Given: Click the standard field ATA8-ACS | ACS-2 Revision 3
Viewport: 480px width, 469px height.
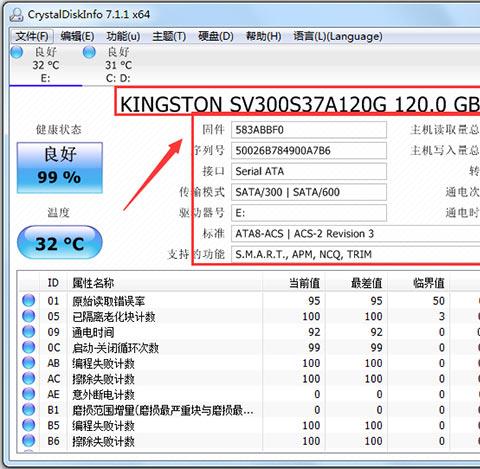Looking at the screenshot, I should pyautogui.click(x=355, y=234).
